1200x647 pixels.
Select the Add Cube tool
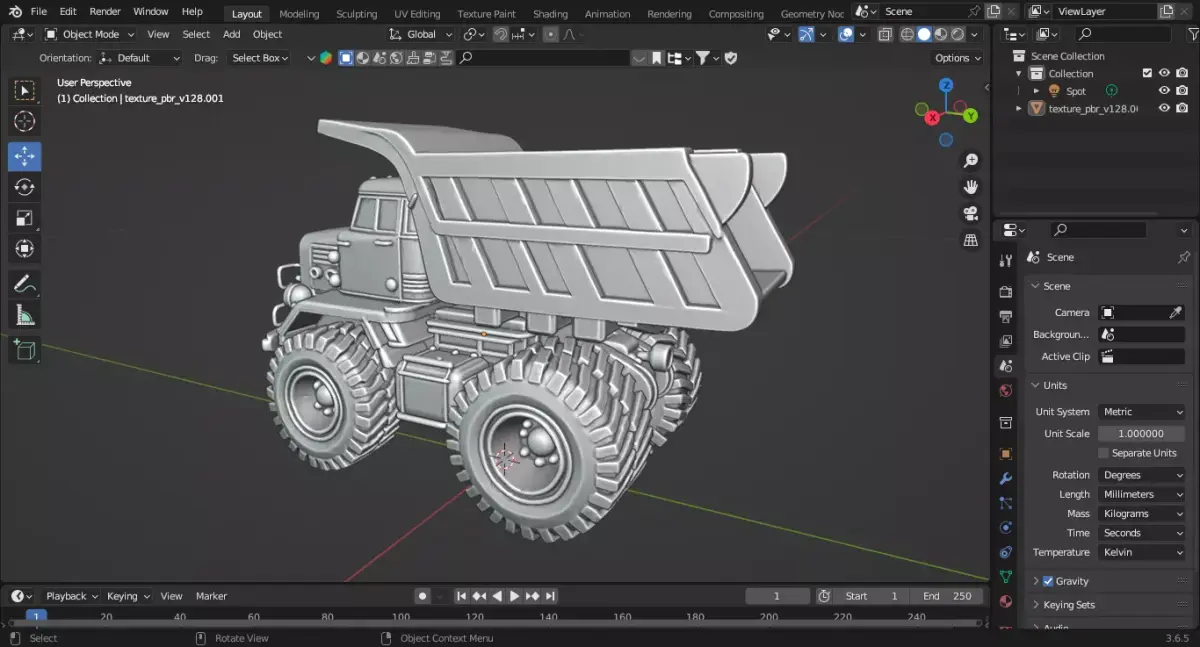pyautogui.click(x=24, y=350)
